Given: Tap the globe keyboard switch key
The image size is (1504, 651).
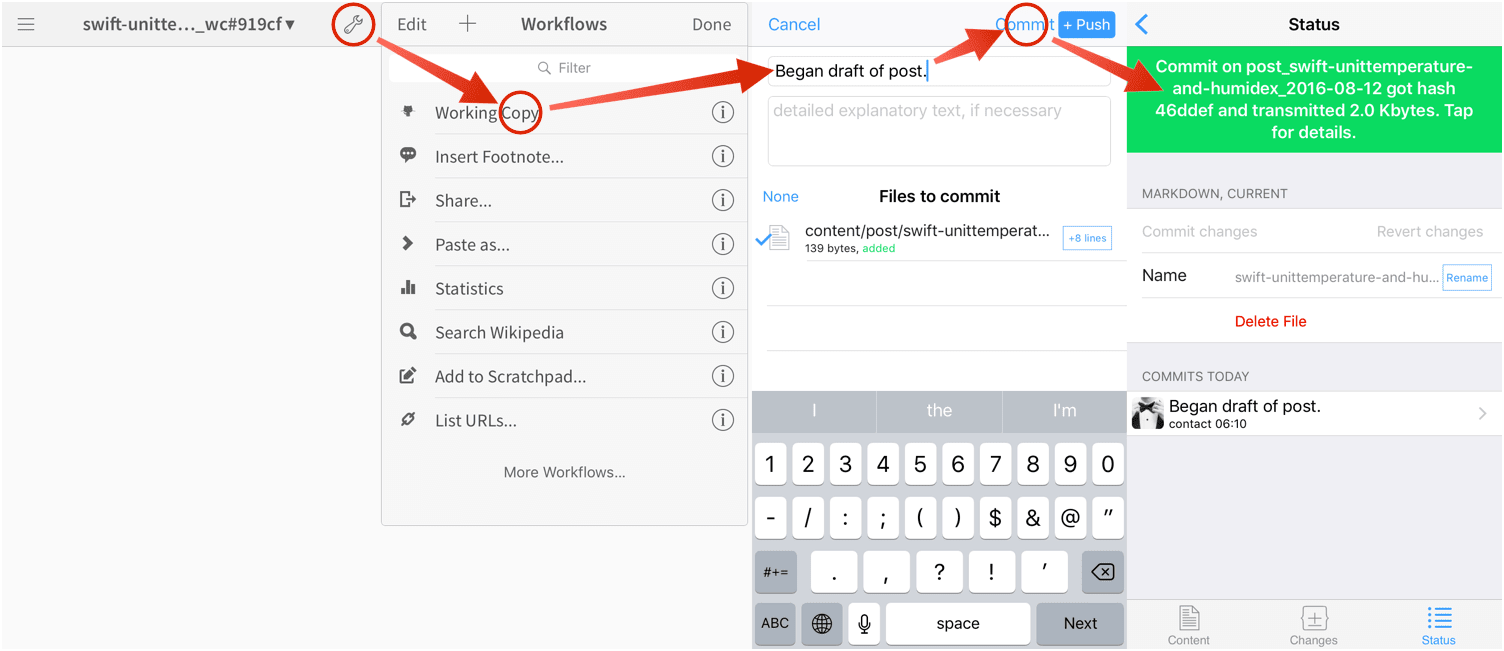Looking at the screenshot, I should pos(822,623).
